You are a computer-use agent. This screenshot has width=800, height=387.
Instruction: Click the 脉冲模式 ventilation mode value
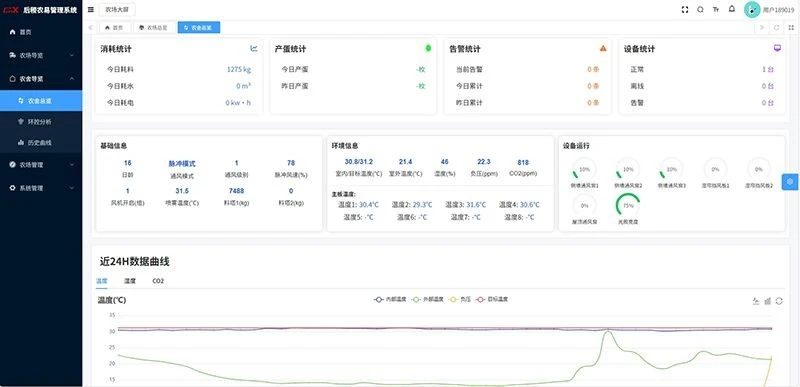[182, 164]
